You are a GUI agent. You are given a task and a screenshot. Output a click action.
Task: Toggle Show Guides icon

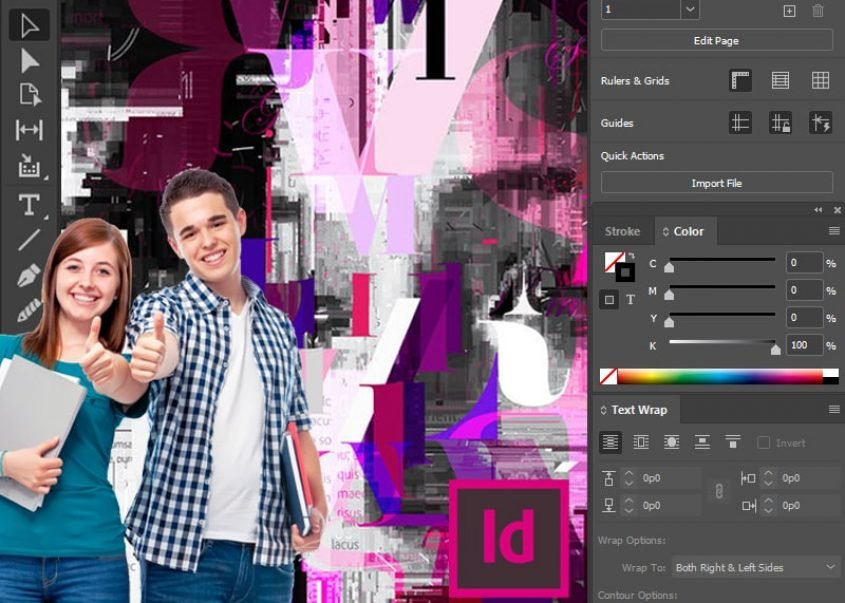[x=740, y=123]
